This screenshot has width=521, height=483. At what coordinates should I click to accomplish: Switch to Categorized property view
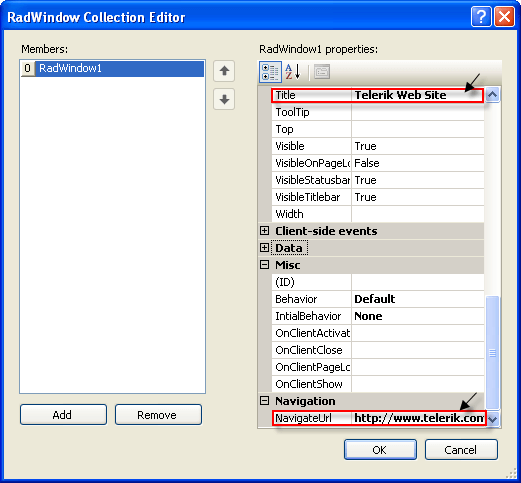pyautogui.click(x=270, y=72)
